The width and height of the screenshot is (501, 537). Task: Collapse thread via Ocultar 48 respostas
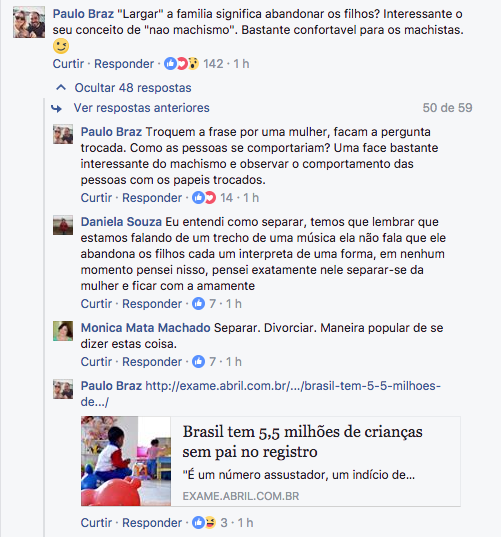pos(133,88)
